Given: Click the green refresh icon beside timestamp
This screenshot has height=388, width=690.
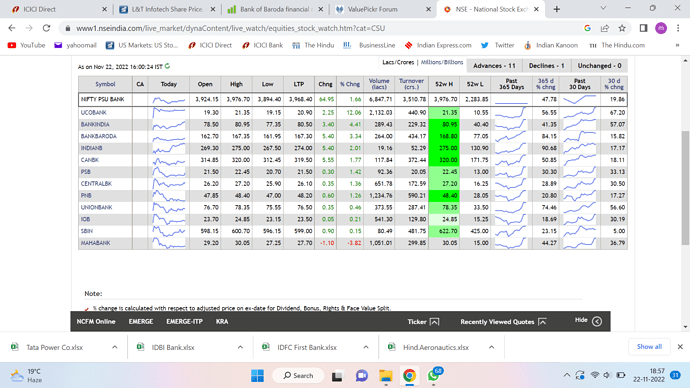Looking at the screenshot, I should 167,66.
